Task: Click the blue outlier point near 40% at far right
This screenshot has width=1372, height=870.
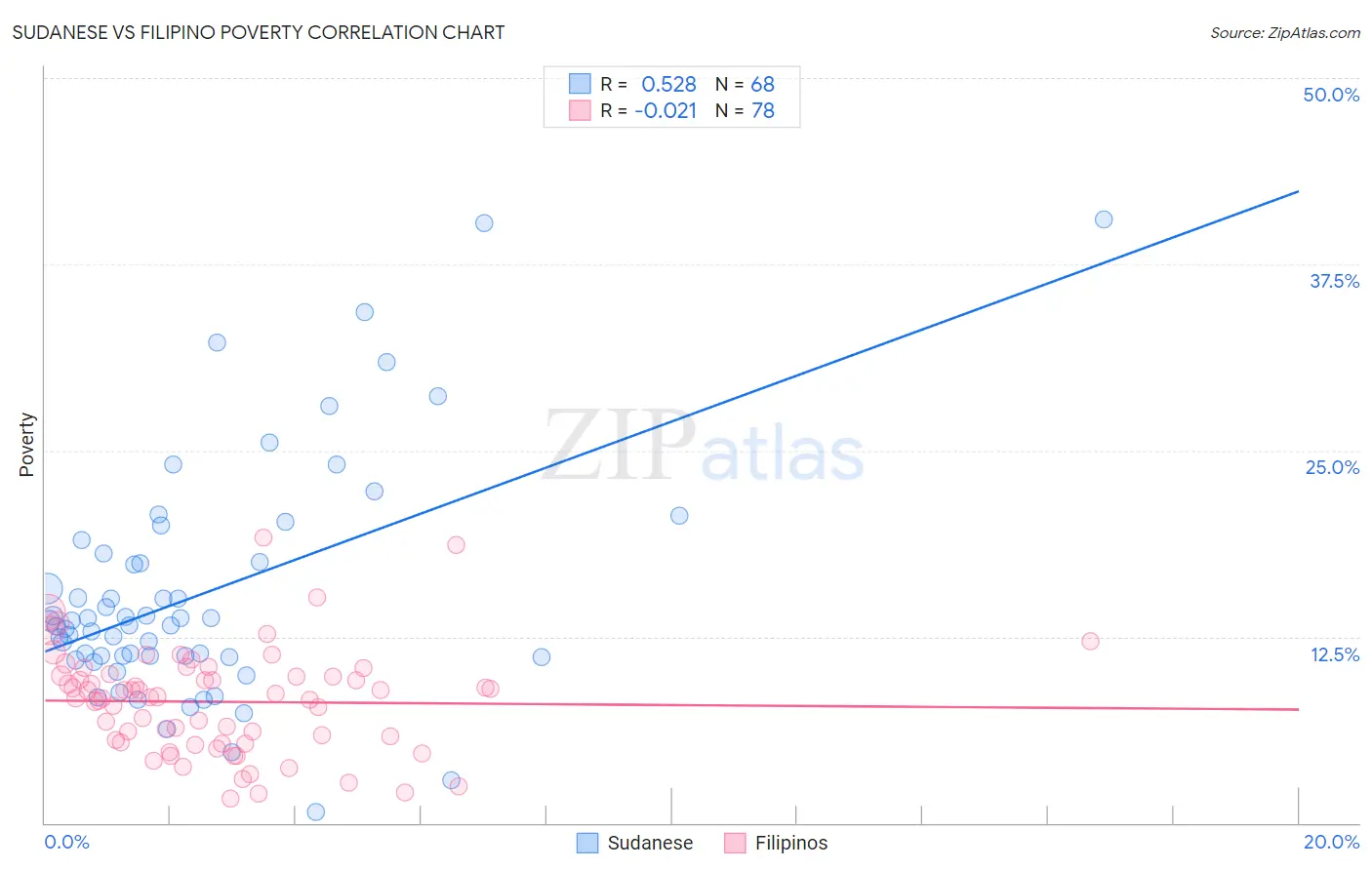Action: tap(1104, 219)
